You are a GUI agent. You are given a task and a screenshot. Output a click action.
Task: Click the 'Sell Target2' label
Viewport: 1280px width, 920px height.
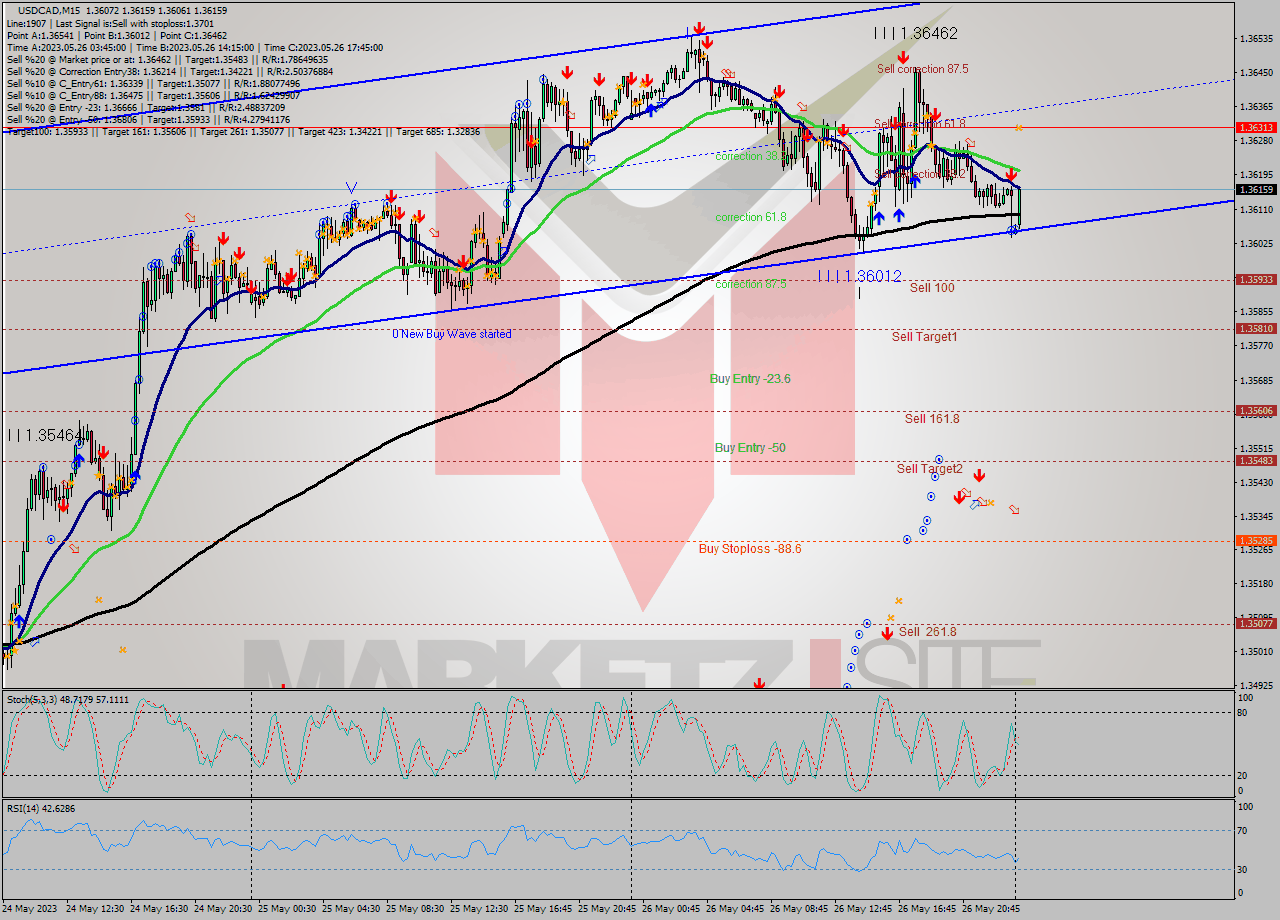pyautogui.click(x=929, y=469)
